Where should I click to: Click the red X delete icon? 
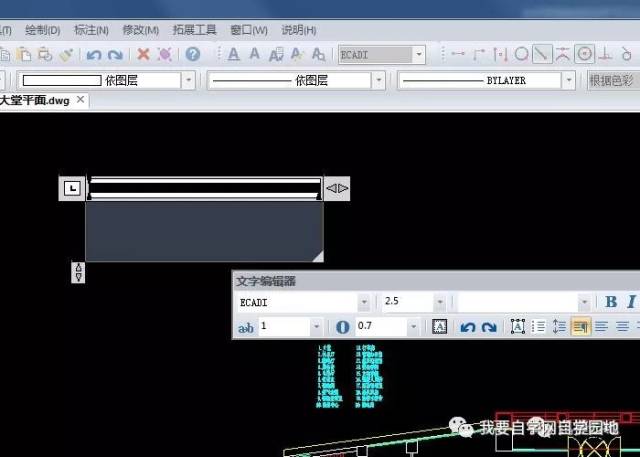[x=143, y=54]
